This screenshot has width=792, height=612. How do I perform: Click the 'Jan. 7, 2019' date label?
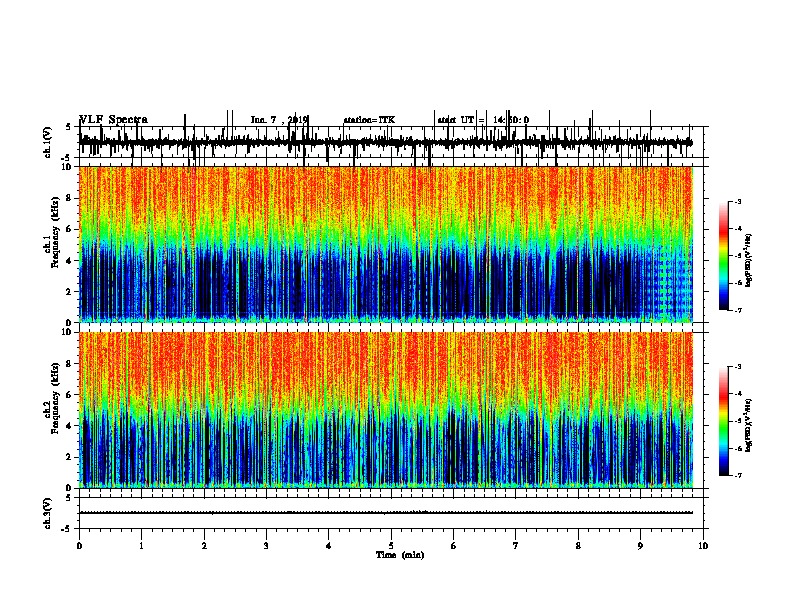pos(279,120)
